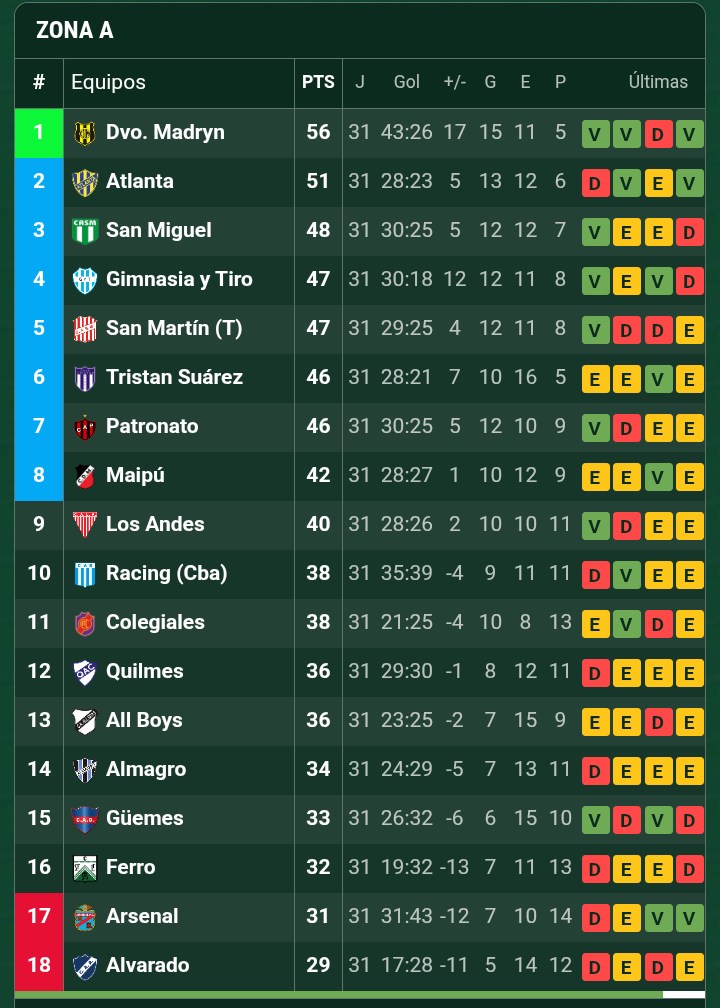Click the Gol column header
Screen dimensions: 720x1008
[407, 82]
